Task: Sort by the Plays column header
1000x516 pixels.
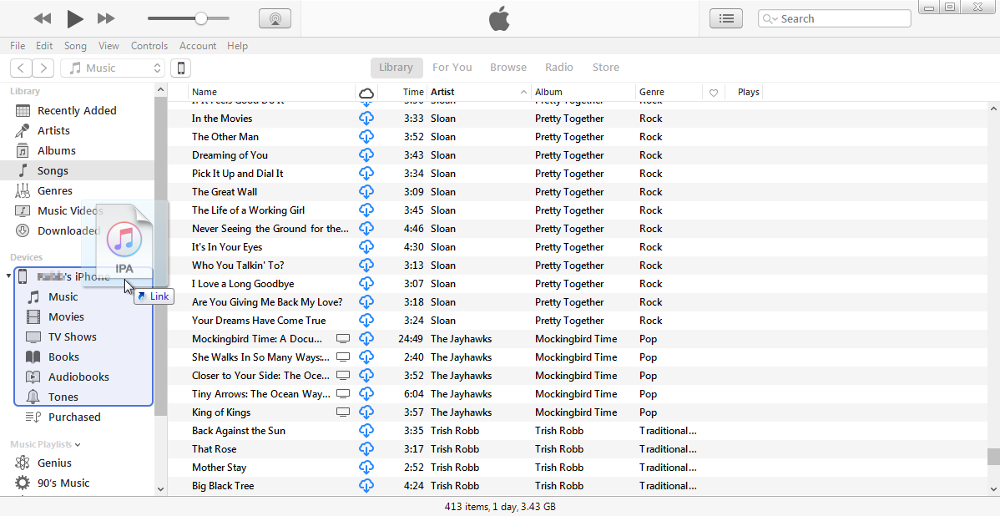Action: click(x=748, y=92)
